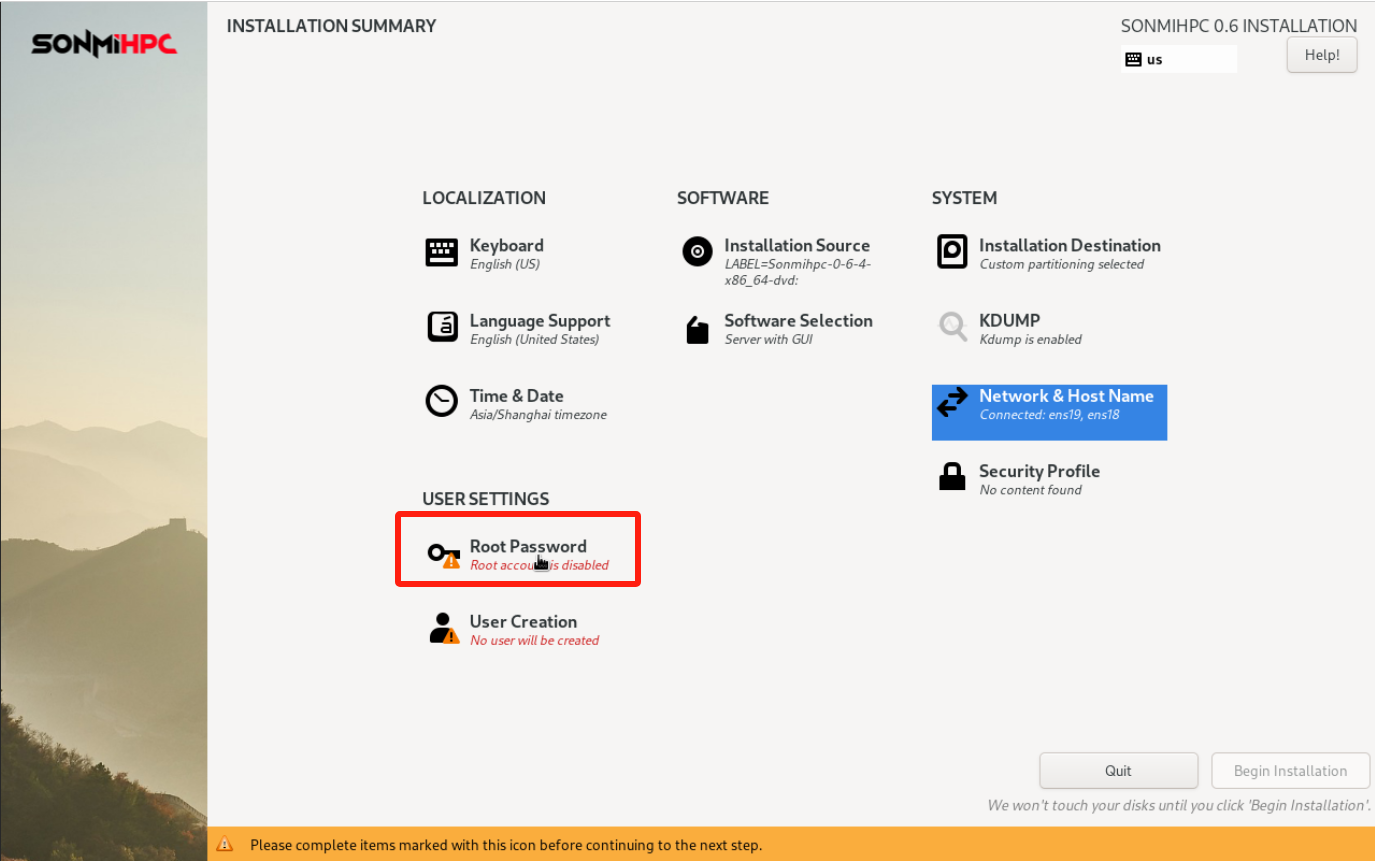Open the Language Support icon

[441, 327]
